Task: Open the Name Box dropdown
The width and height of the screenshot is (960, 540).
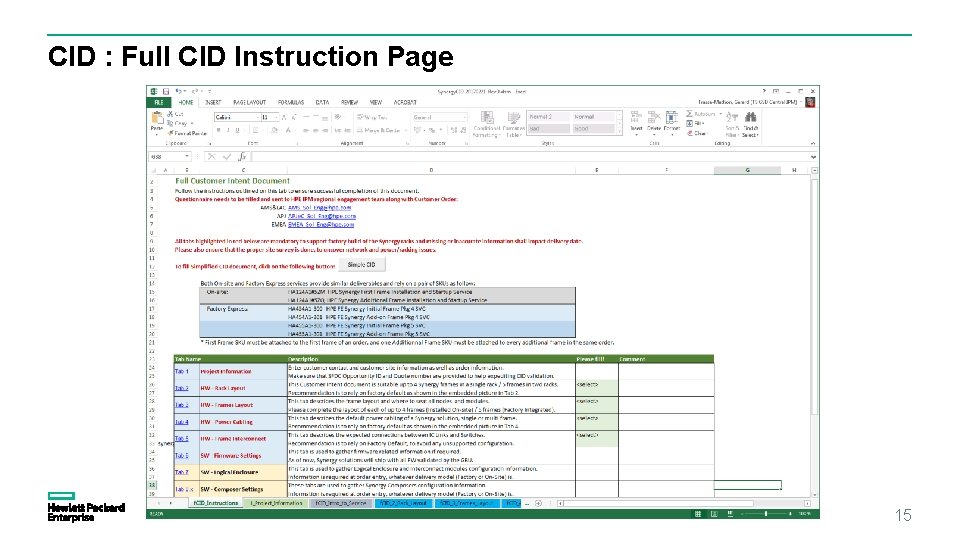Action: pyautogui.click(x=187, y=157)
